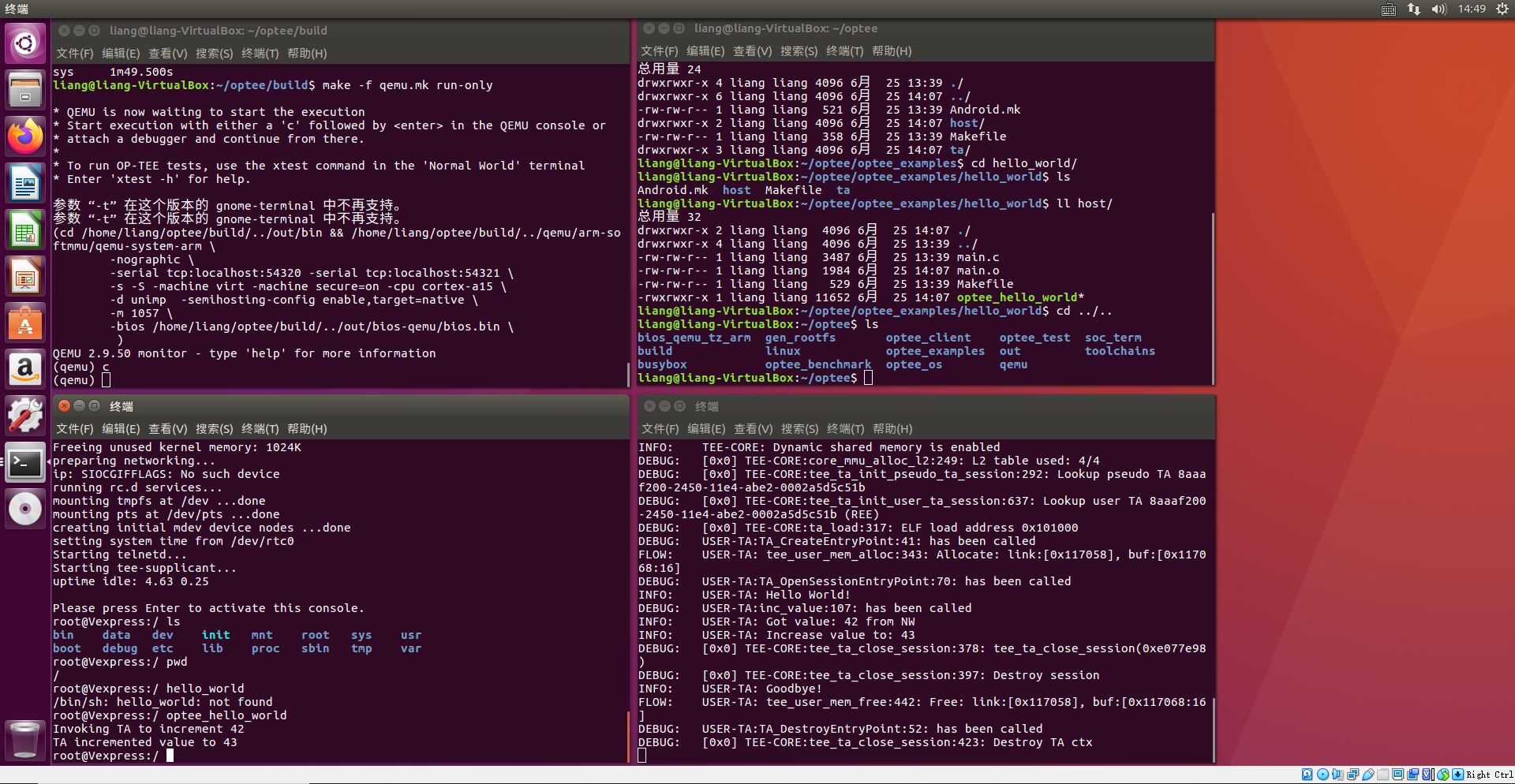Image resolution: width=1515 pixels, height=784 pixels.
Task: Toggle audio via the VirtualBox sound status icon
Action: (x=1337, y=775)
